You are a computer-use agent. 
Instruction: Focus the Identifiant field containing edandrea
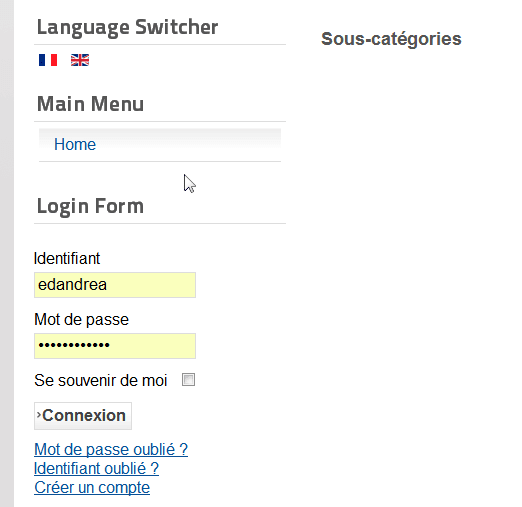[115, 285]
